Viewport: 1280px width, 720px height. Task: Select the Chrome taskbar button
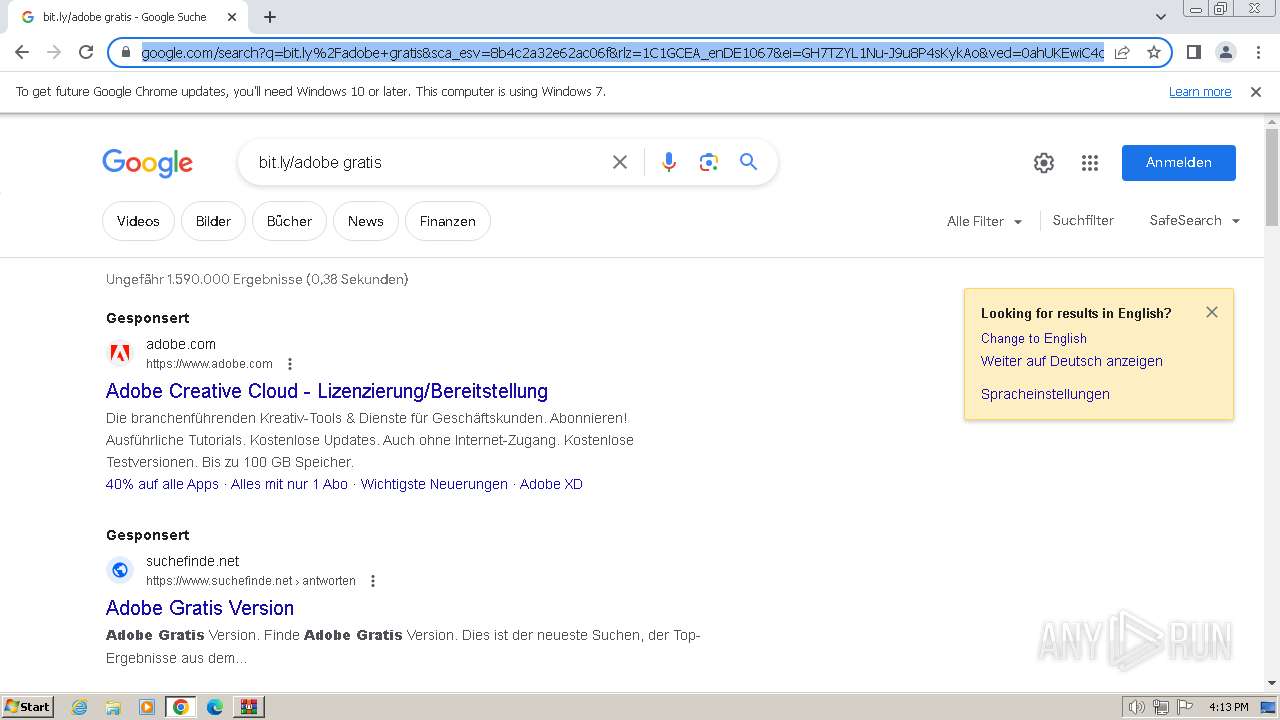pyautogui.click(x=181, y=707)
